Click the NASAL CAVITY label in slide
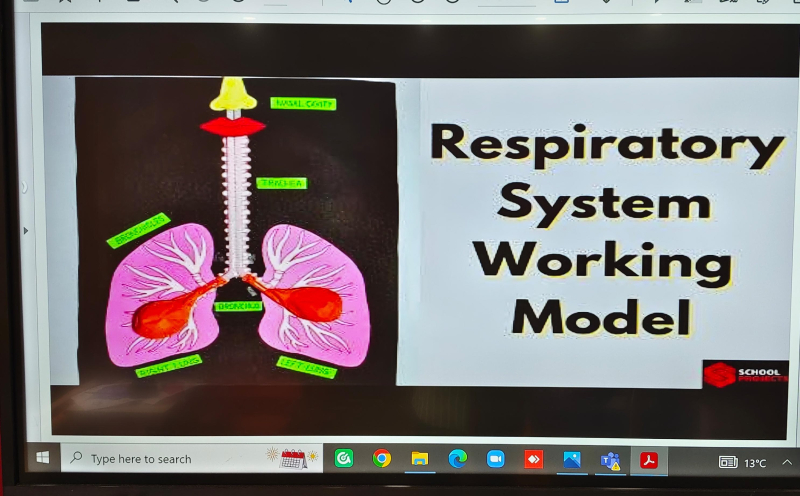Screen dimensions: 800x496 click(x=303, y=104)
